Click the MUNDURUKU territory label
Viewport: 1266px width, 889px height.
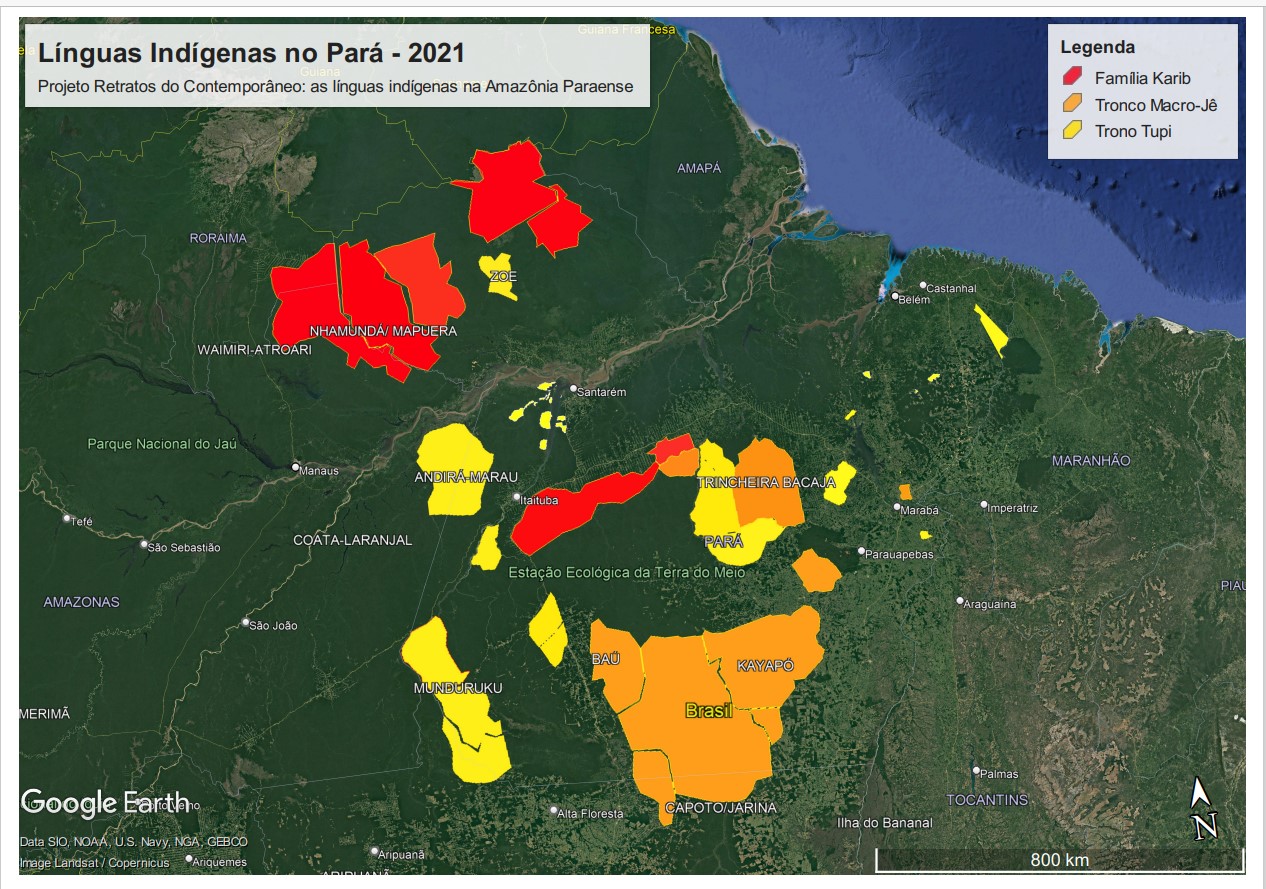pyautogui.click(x=457, y=688)
